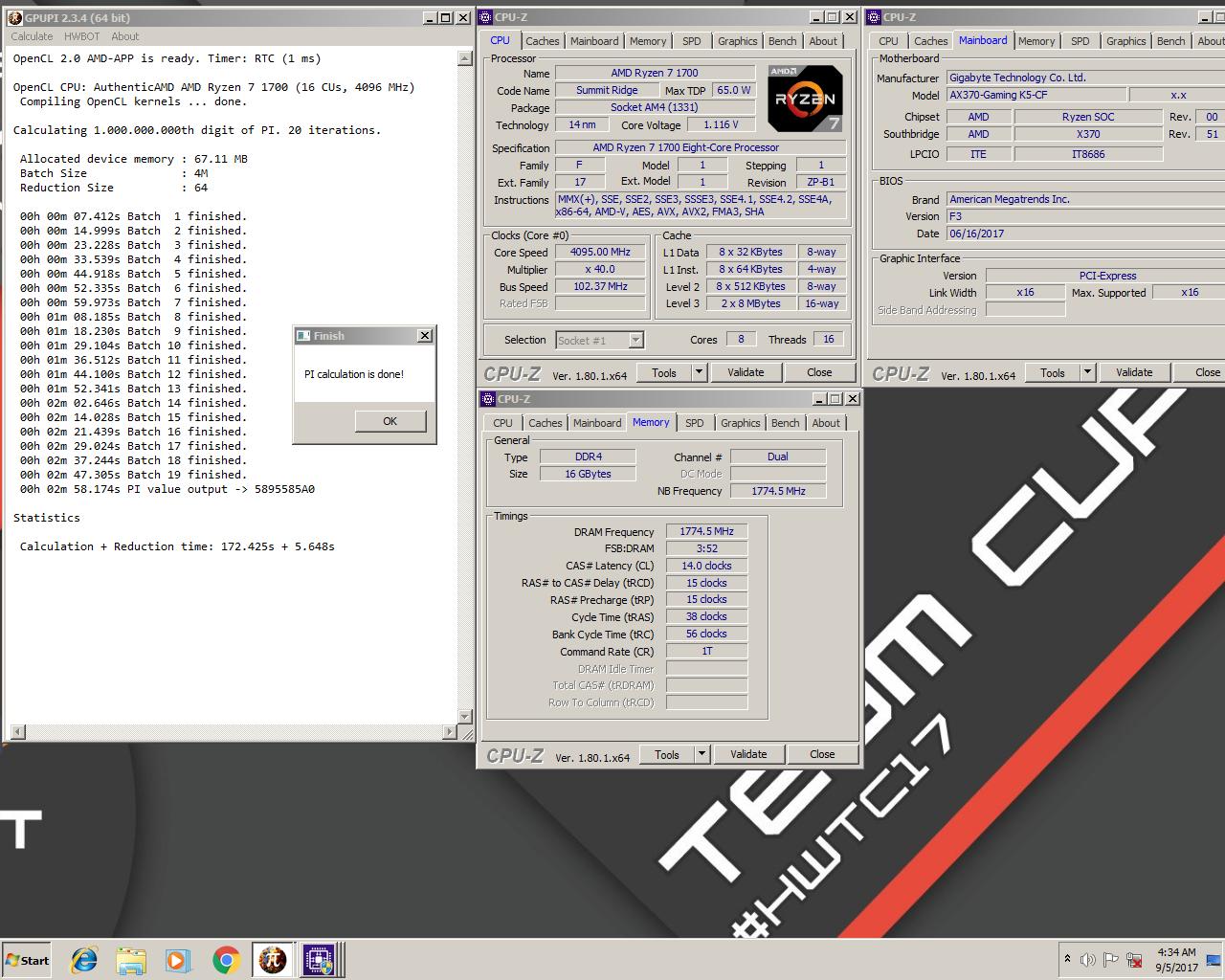Switch to the Bench tab in the Mainboard window

pos(1170,41)
